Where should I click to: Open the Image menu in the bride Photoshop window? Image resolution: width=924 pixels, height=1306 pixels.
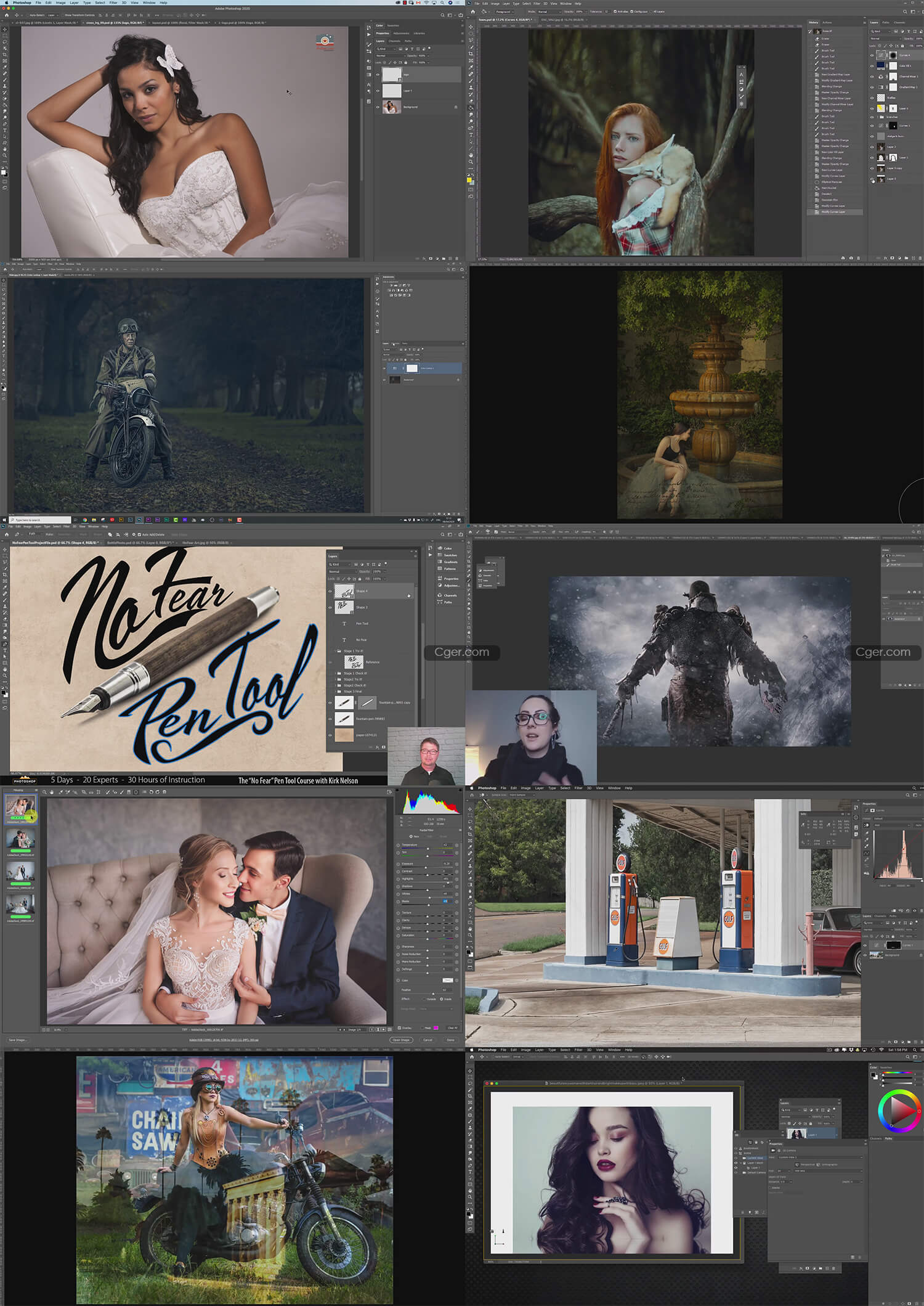click(60, 2)
